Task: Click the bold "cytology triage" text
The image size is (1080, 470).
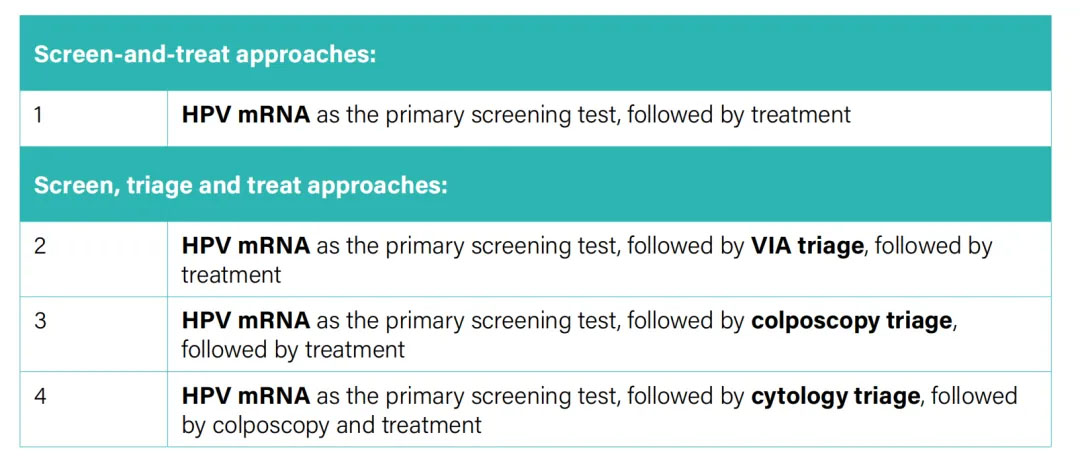Action: tap(835, 397)
